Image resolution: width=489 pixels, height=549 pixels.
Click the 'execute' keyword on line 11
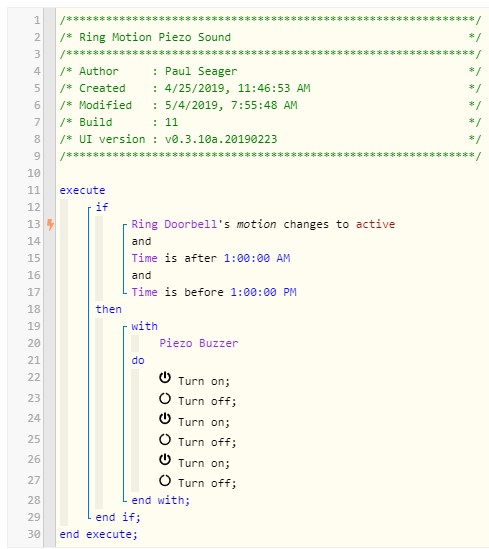pyautogui.click(x=82, y=190)
